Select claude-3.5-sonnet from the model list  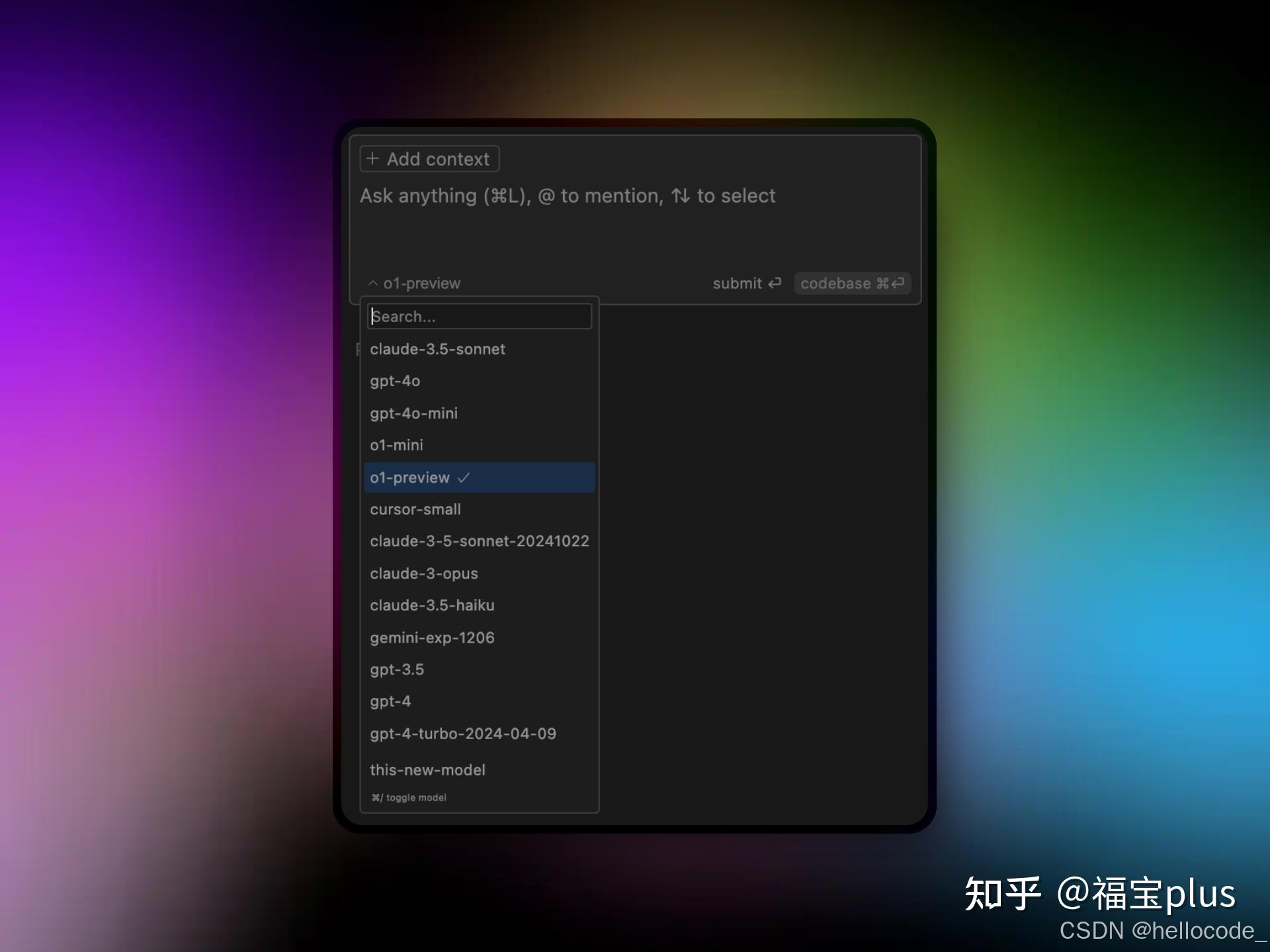(437, 349)
